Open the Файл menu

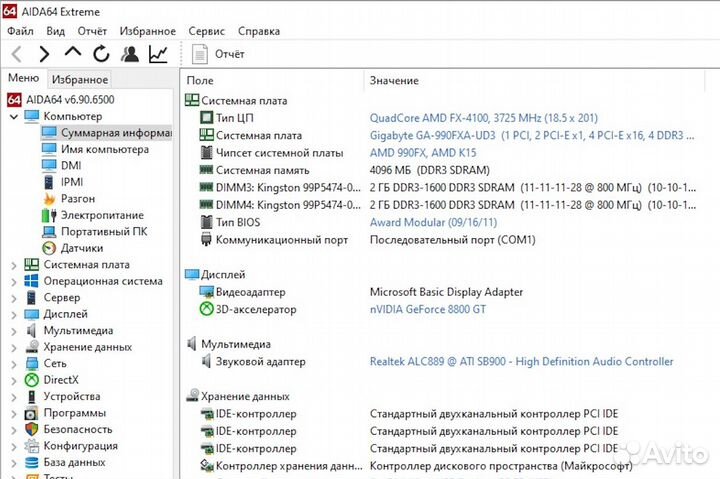click(20, 31)
